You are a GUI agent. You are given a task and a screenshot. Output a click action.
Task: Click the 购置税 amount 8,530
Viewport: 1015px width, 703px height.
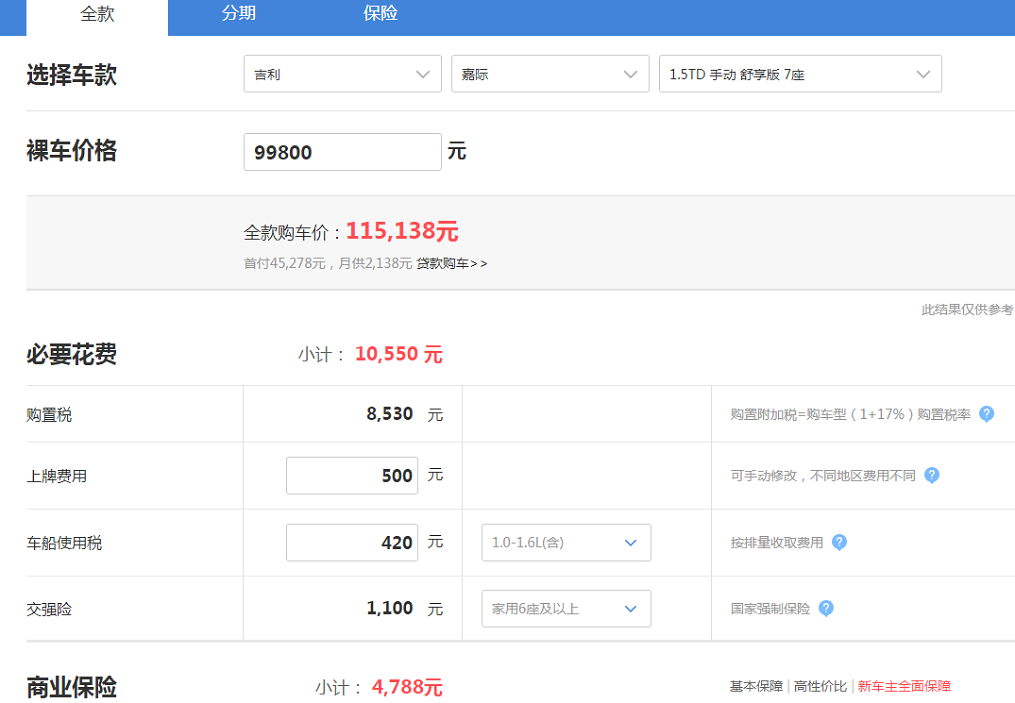[x=390, y=414]
